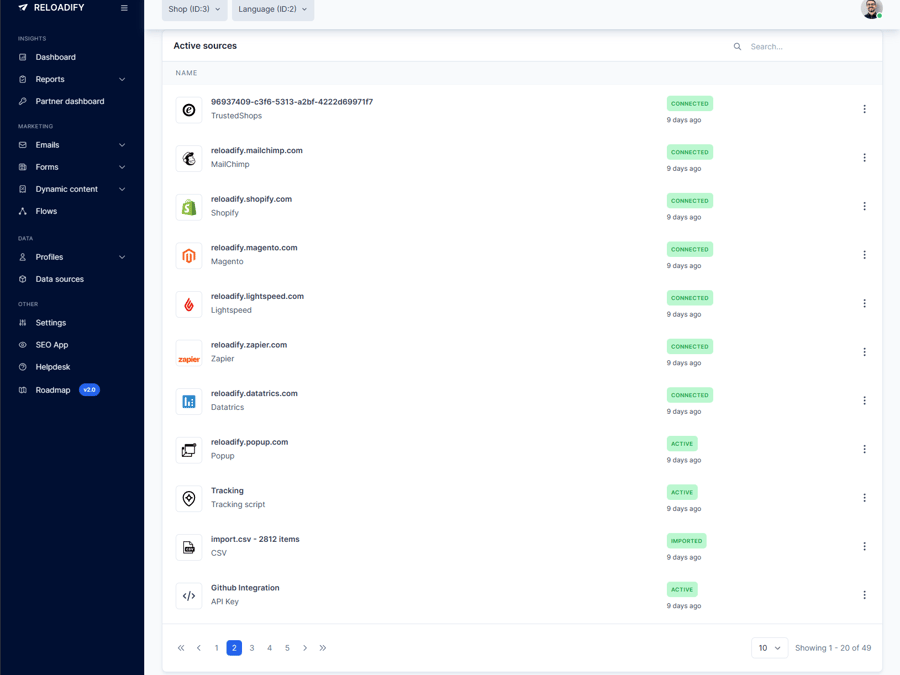This screenshot has height=675, width=900.
Task: Navigate to page 4 of results
Action: 269,647
